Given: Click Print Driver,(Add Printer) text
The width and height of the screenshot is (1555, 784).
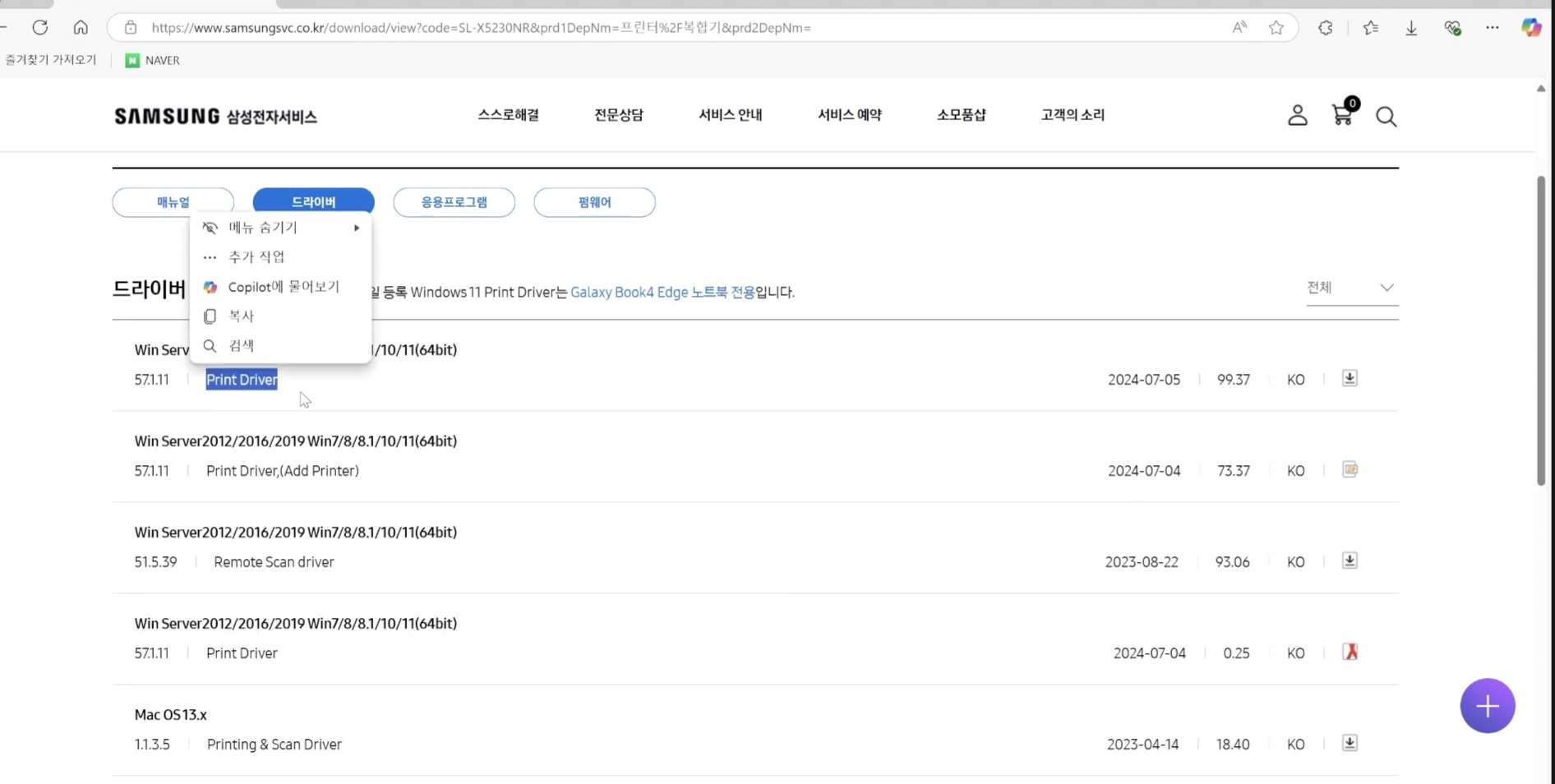Looking at the screenshot, I should (x=283, y=471).
